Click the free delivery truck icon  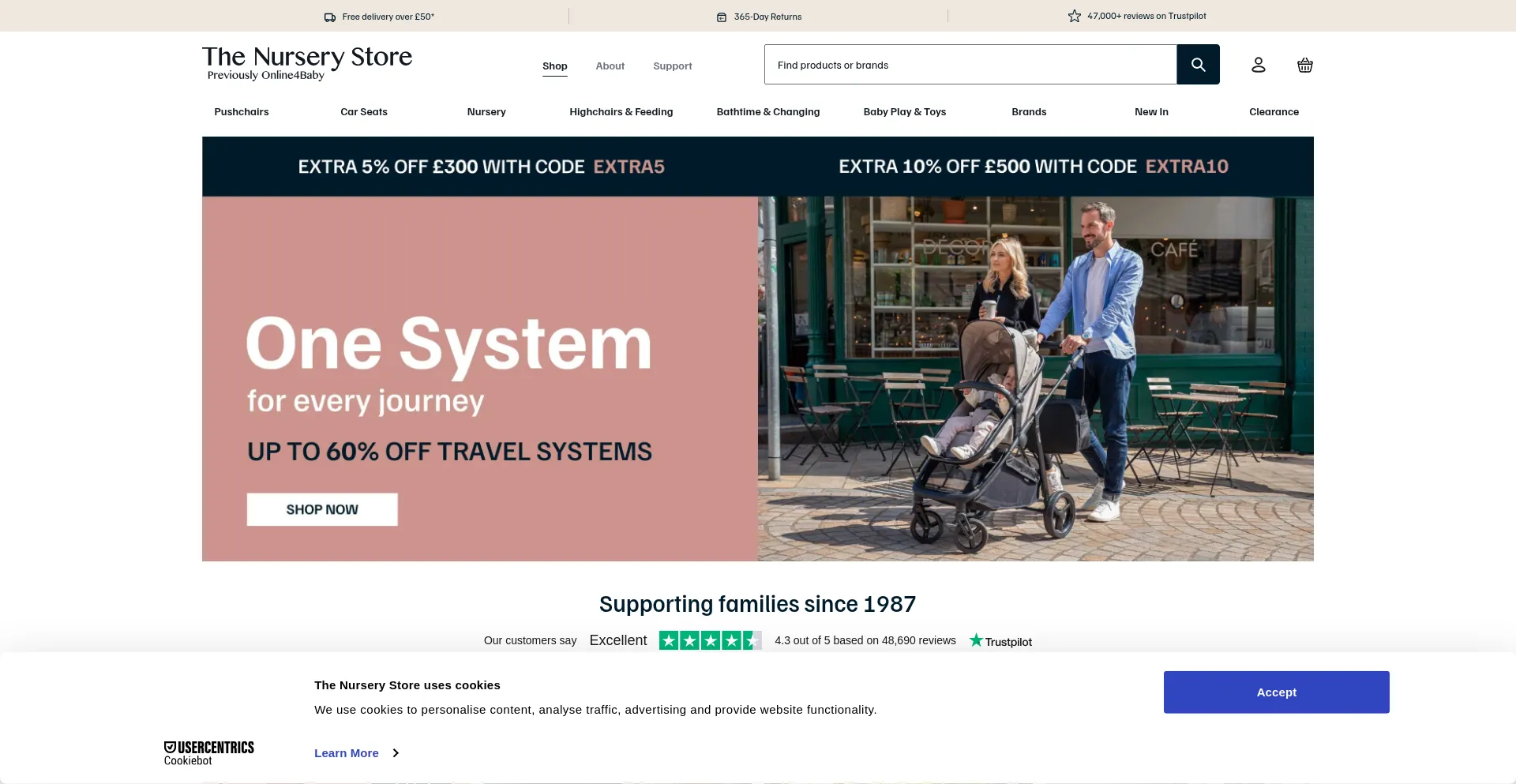pyautogui.click(x=330, y=17)
